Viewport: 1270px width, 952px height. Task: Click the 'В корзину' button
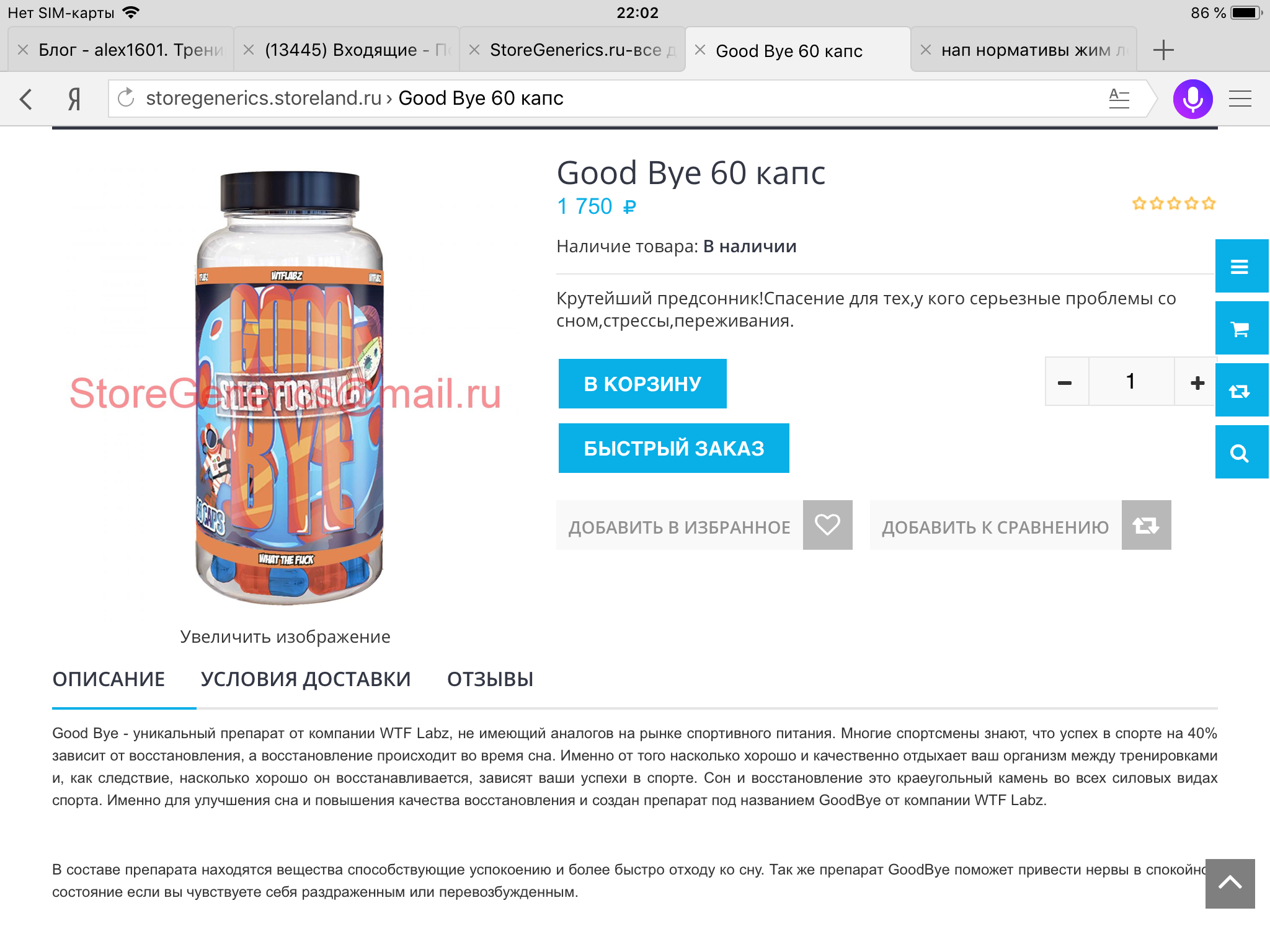pos(642,384)
